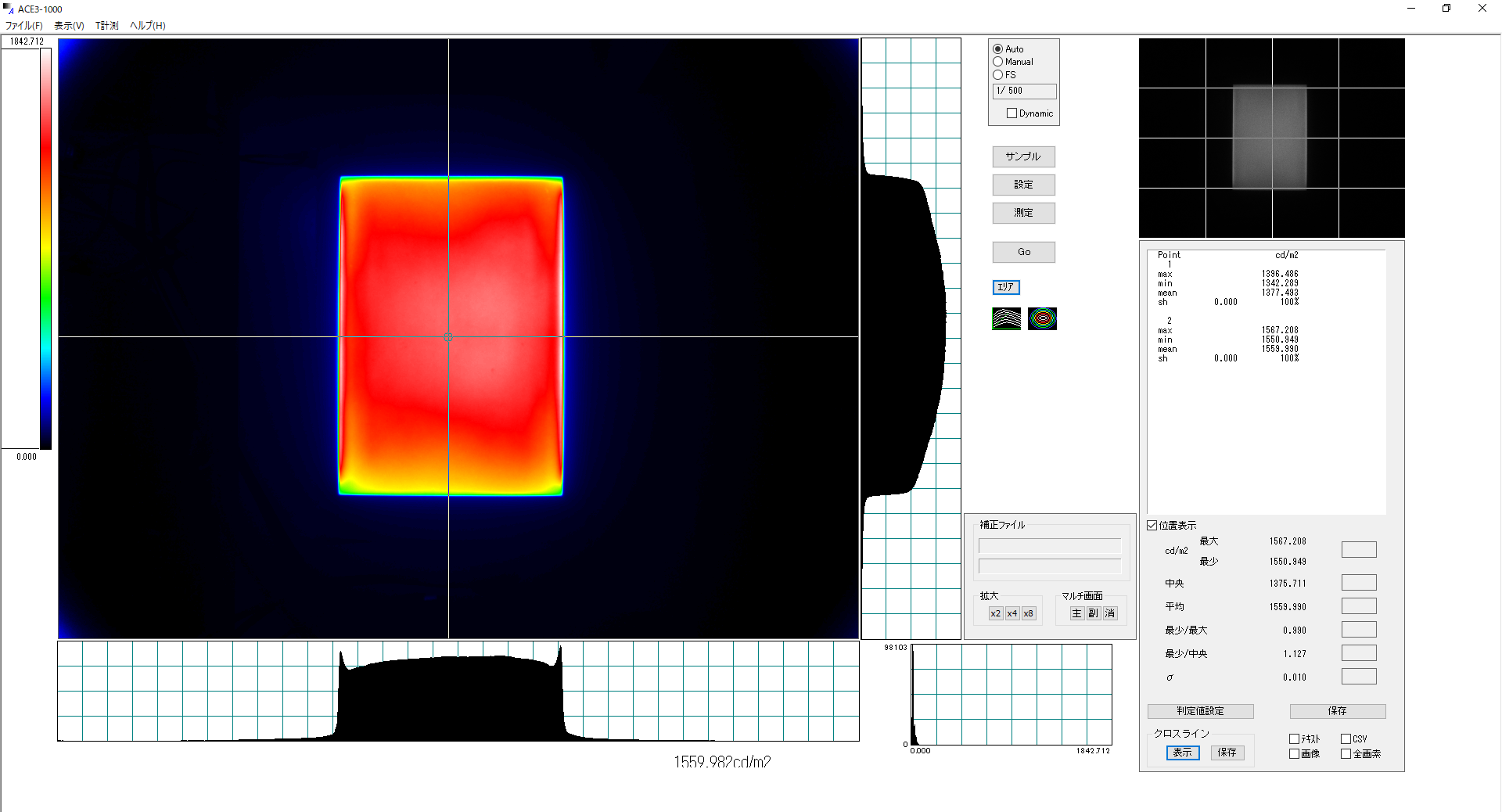Open the 3D surface plot view icon
Image resolution: width=1502 pixels, height=812 pixels.
pyautogui.click(x=1006, y=318)
